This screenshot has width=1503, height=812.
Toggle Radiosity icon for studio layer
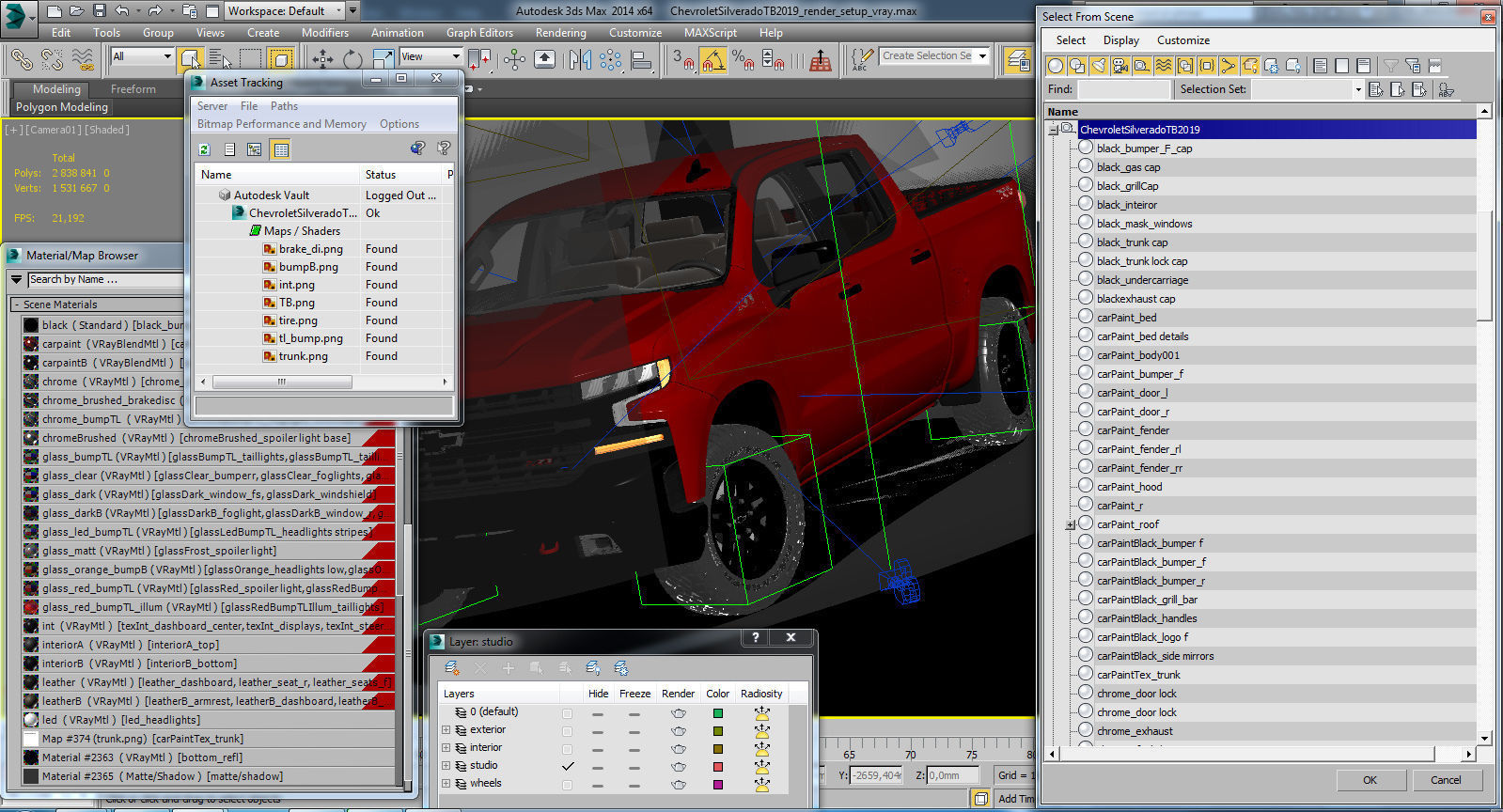click(762, 767)
